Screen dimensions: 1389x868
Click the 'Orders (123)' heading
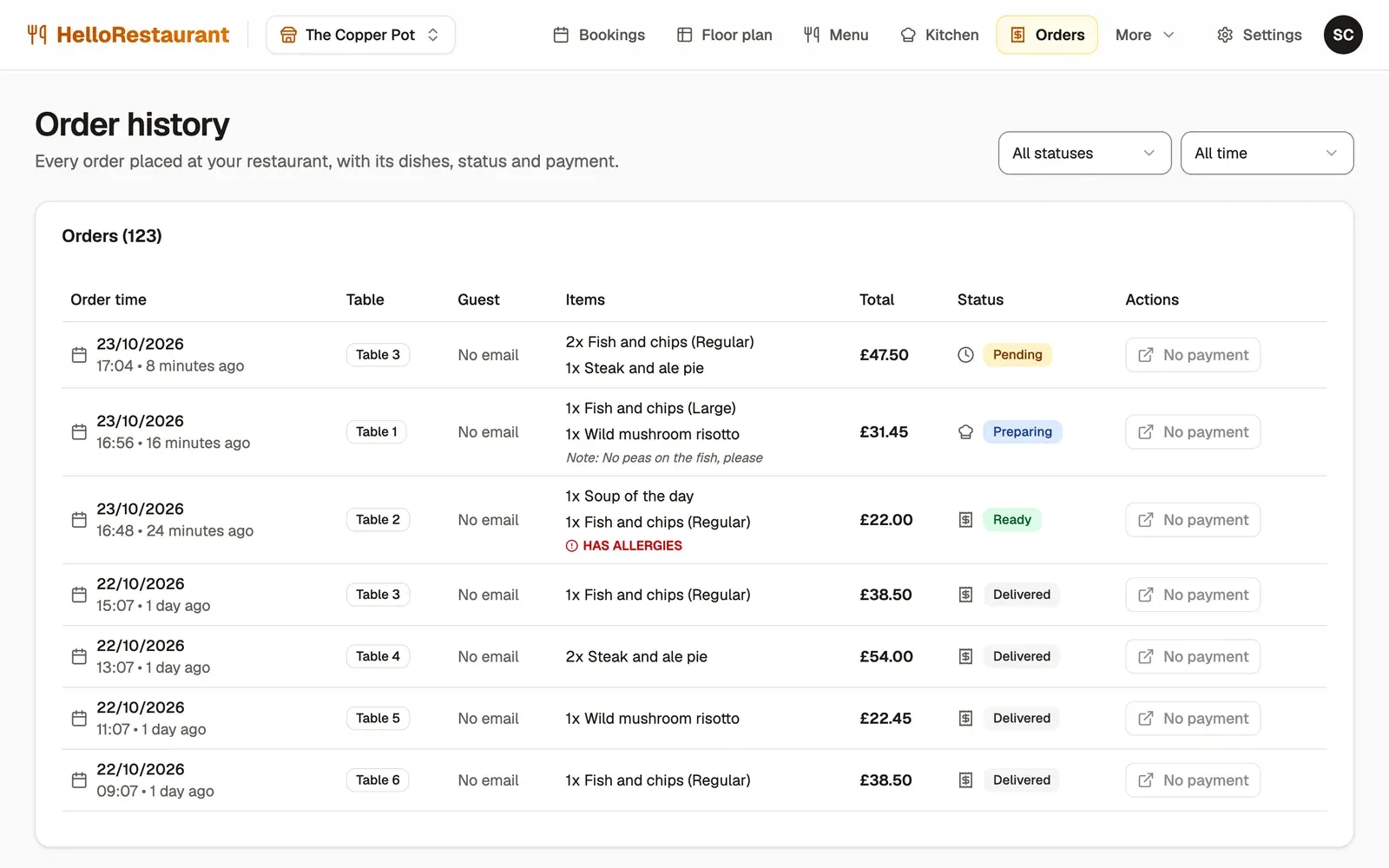click(112, 236)
